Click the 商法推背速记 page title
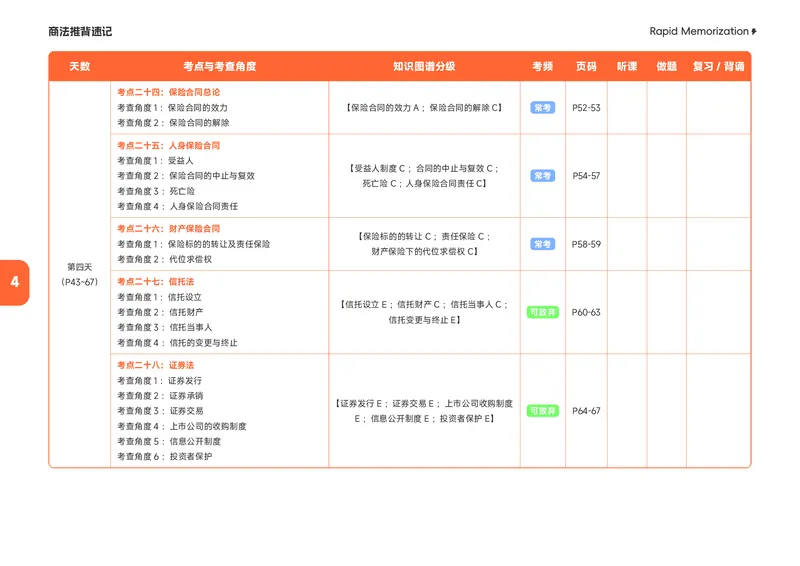The image size is (800, 566). (80, 32)
